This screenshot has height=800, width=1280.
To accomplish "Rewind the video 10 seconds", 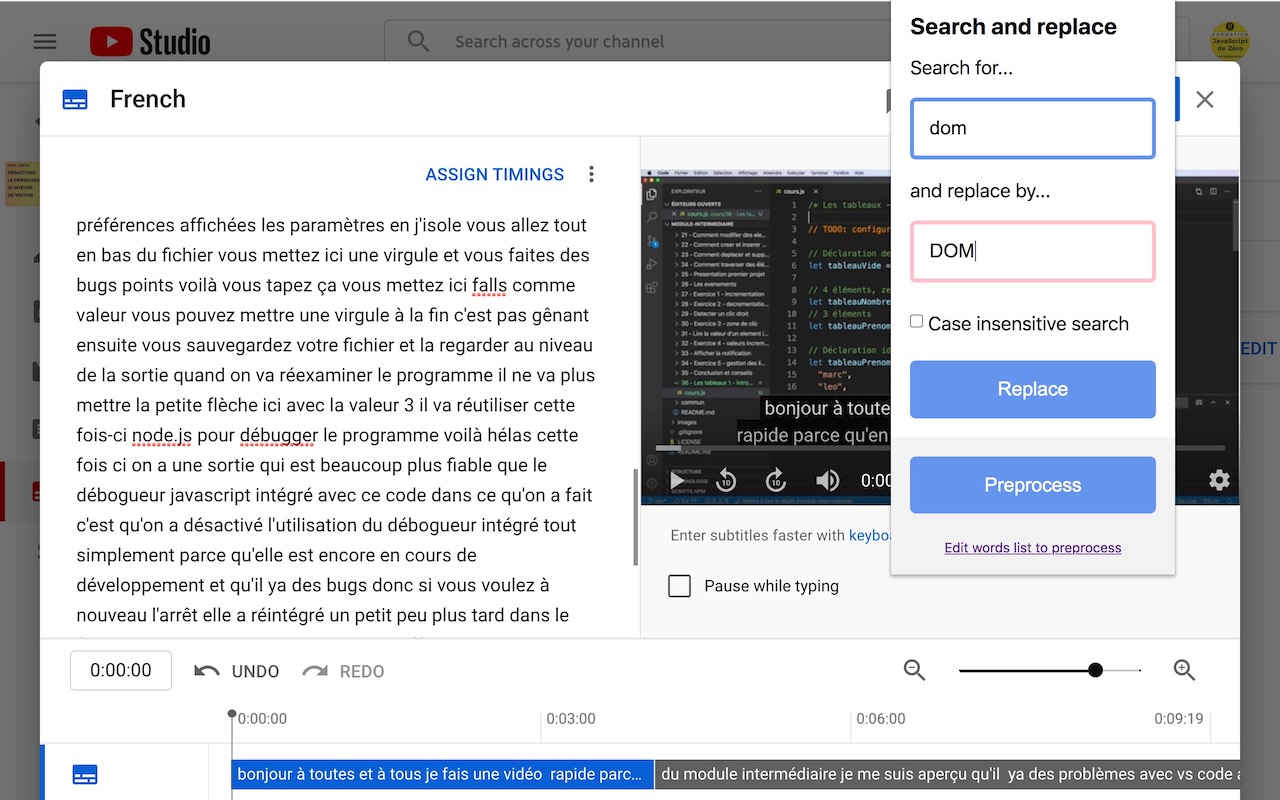I will (726, 480).
